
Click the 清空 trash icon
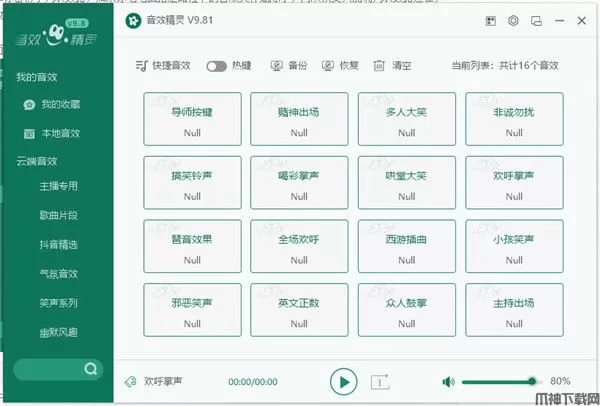379,66
